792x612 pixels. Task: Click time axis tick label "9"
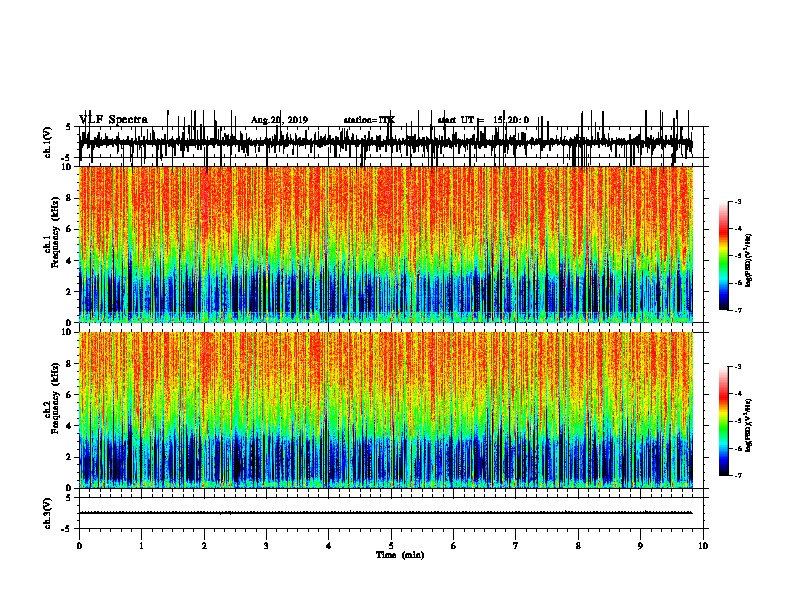640,546
